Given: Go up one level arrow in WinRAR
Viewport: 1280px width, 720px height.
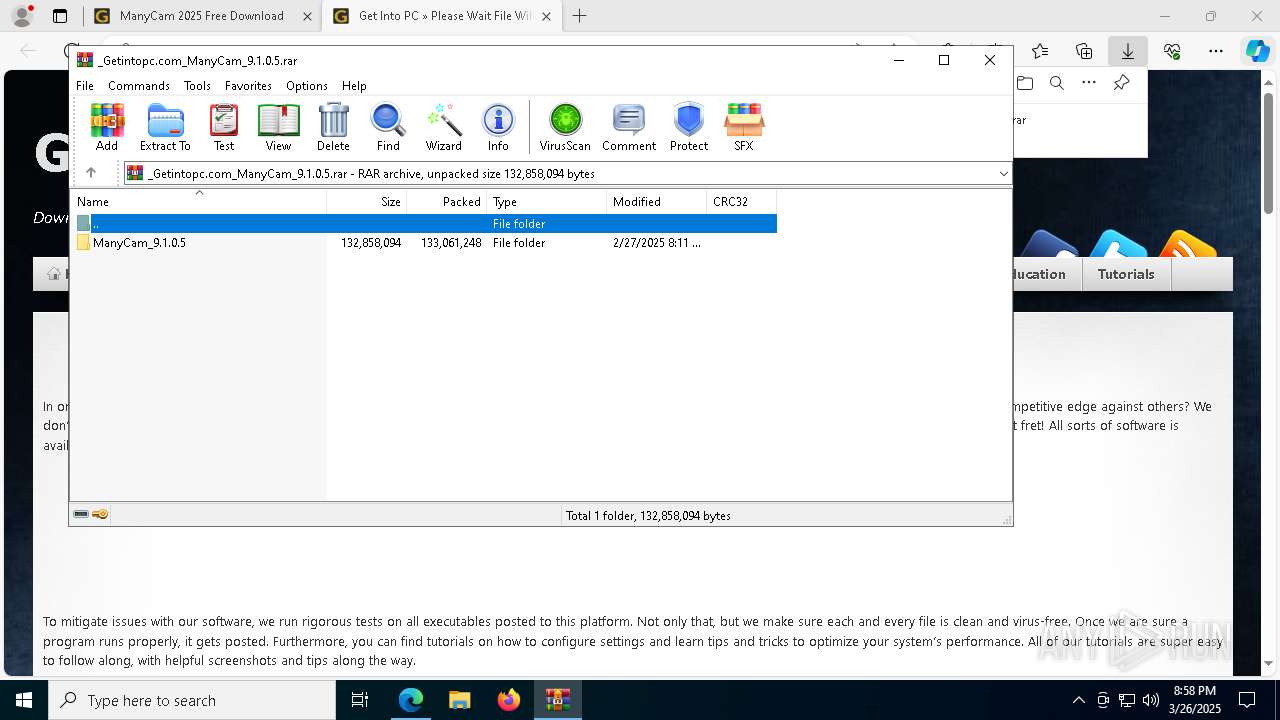Looking at the screenshot, I should tap(91, 173).
